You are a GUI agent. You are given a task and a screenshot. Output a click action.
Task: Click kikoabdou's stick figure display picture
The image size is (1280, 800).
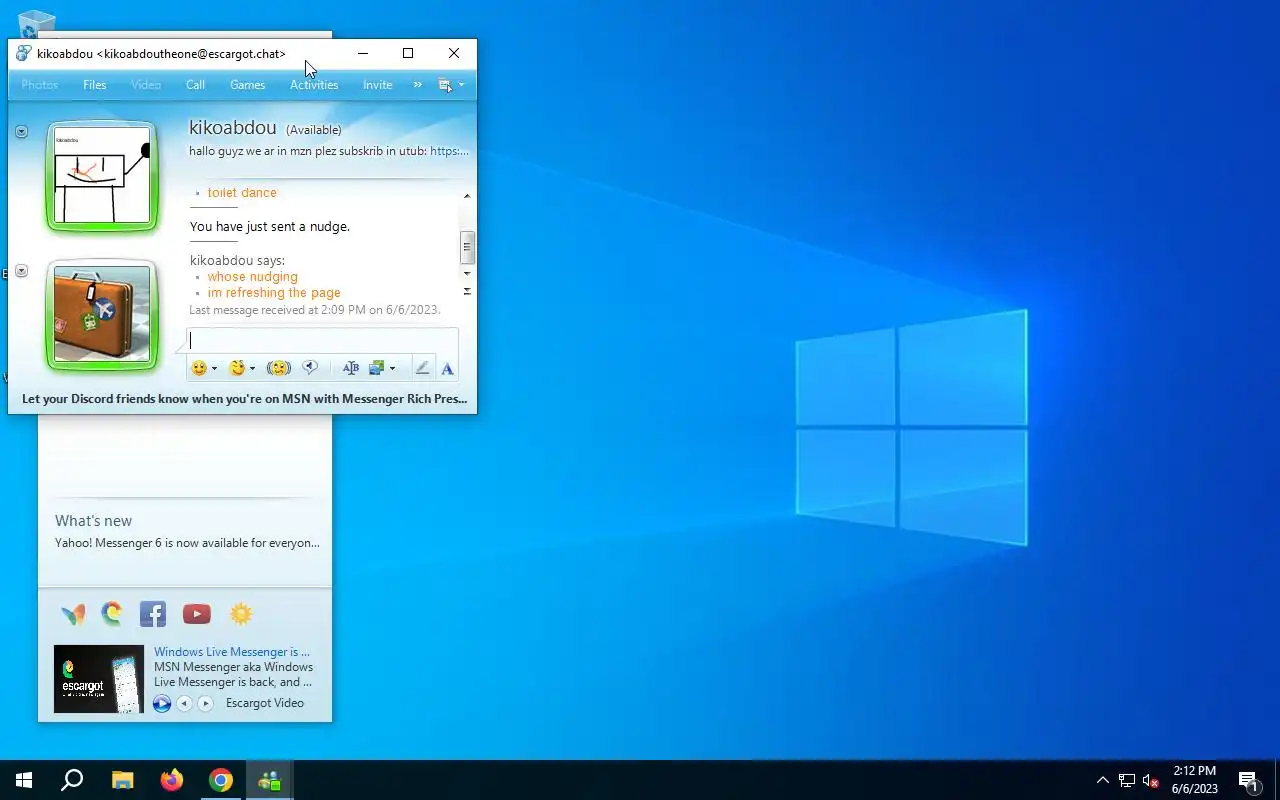pyautogui.click(x=102, y=176)
